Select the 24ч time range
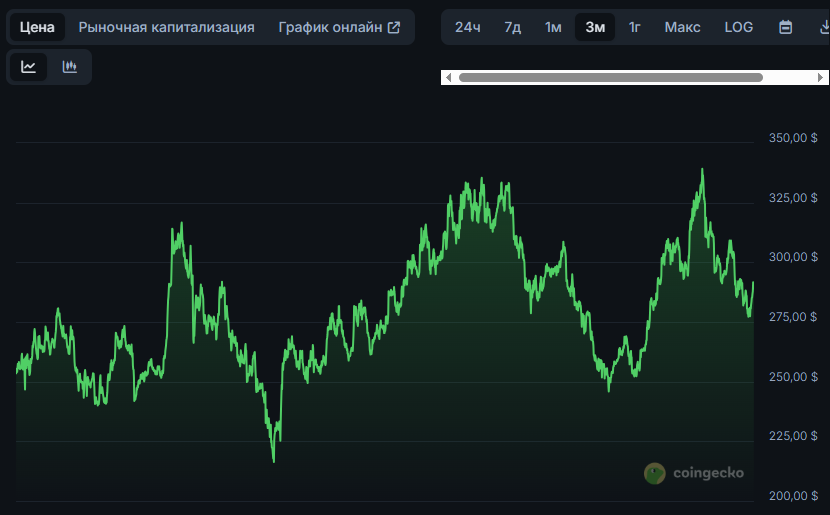 (468, 27)
